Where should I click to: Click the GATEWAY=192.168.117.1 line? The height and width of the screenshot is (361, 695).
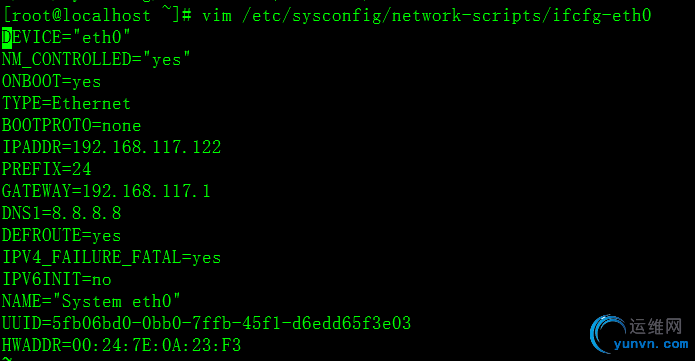(106, 191)
